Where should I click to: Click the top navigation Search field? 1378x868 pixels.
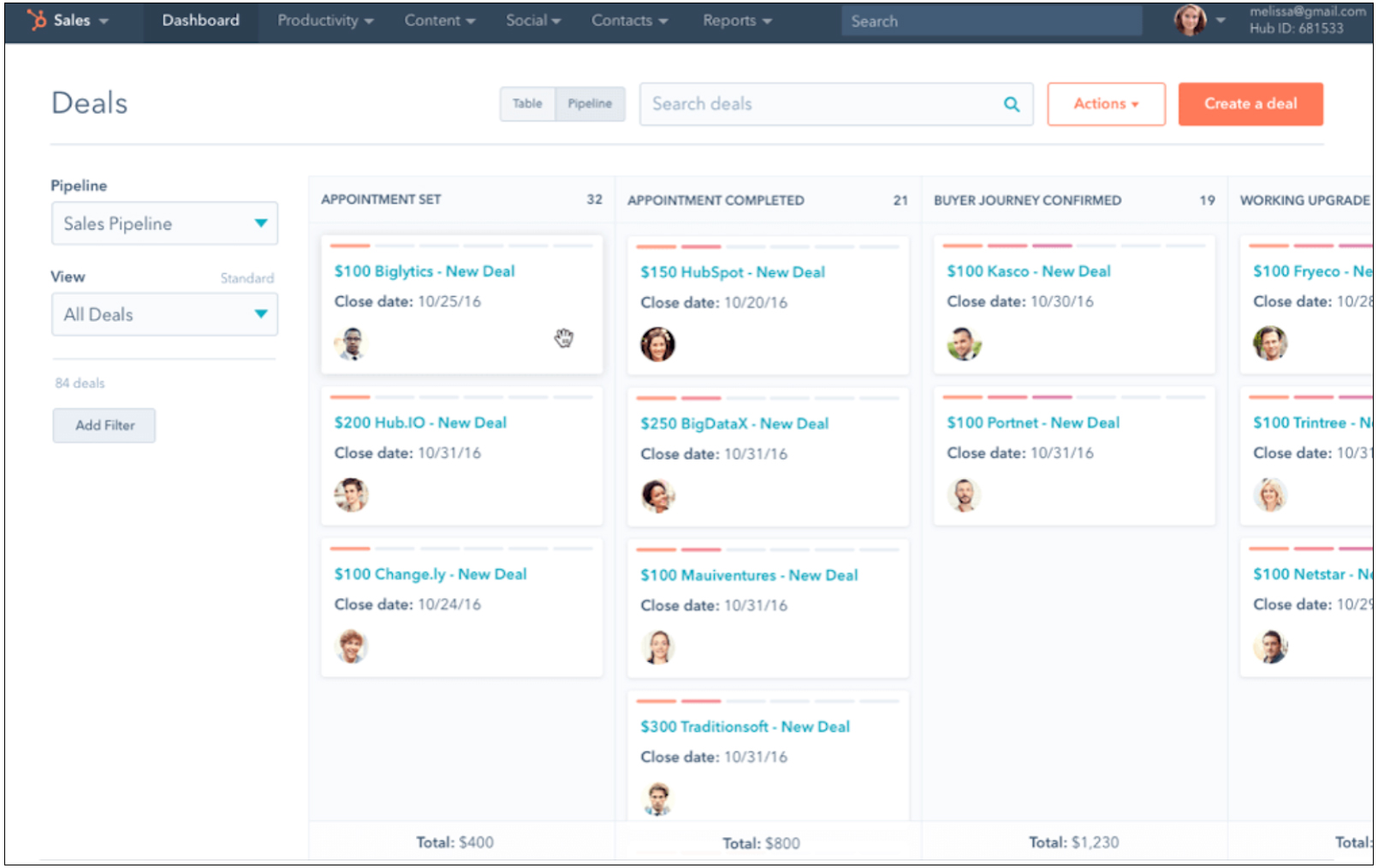992,21
